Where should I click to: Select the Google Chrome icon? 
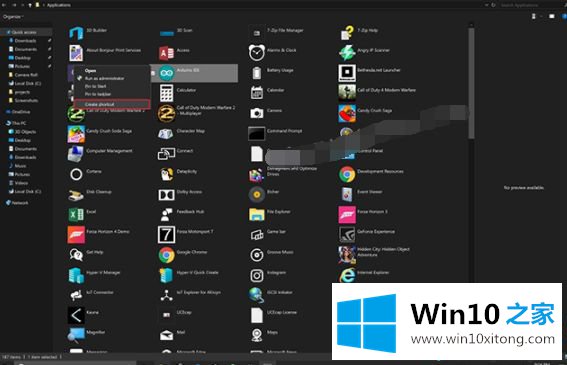(166, 255)
